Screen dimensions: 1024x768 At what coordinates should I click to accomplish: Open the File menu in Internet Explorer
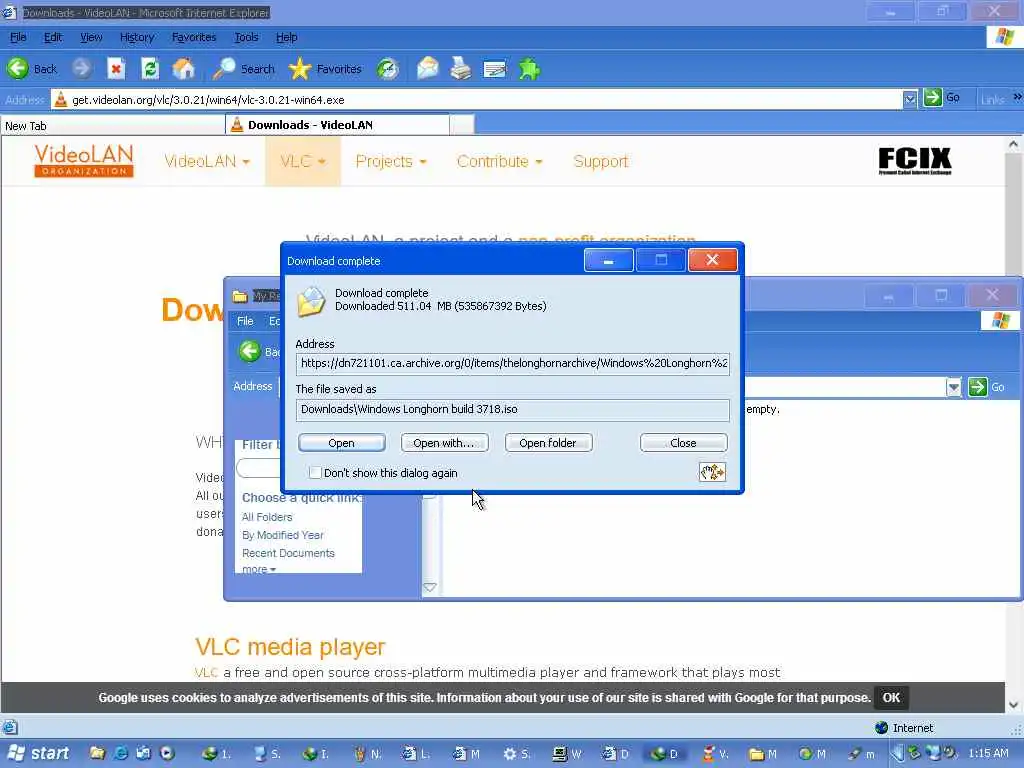click(x=18, y=37)
